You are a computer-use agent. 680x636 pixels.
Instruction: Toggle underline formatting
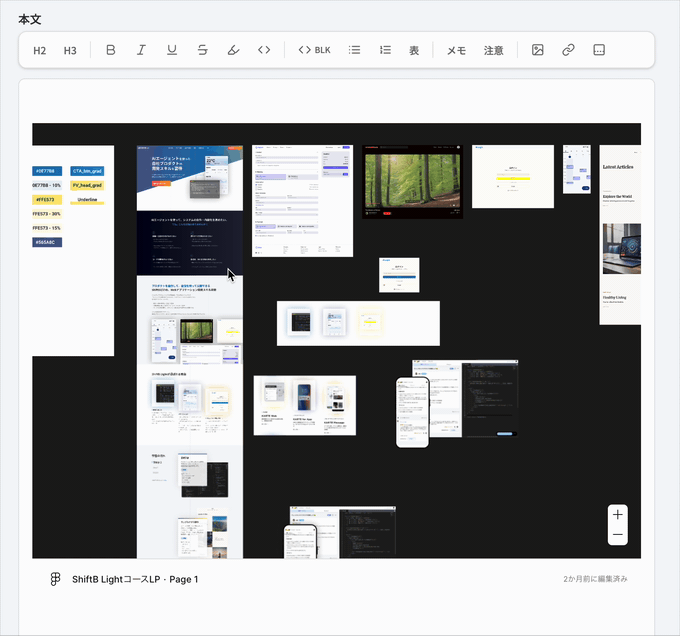[172, 50]
